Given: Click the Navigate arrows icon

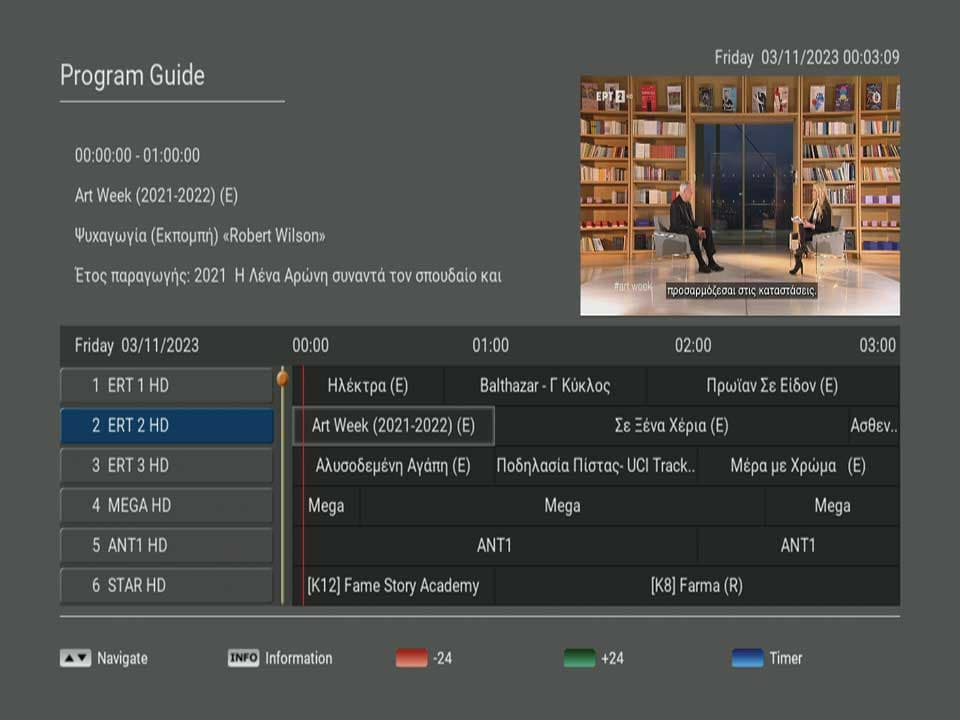Looking at the screenshot, I should click(x=75, y=658).
